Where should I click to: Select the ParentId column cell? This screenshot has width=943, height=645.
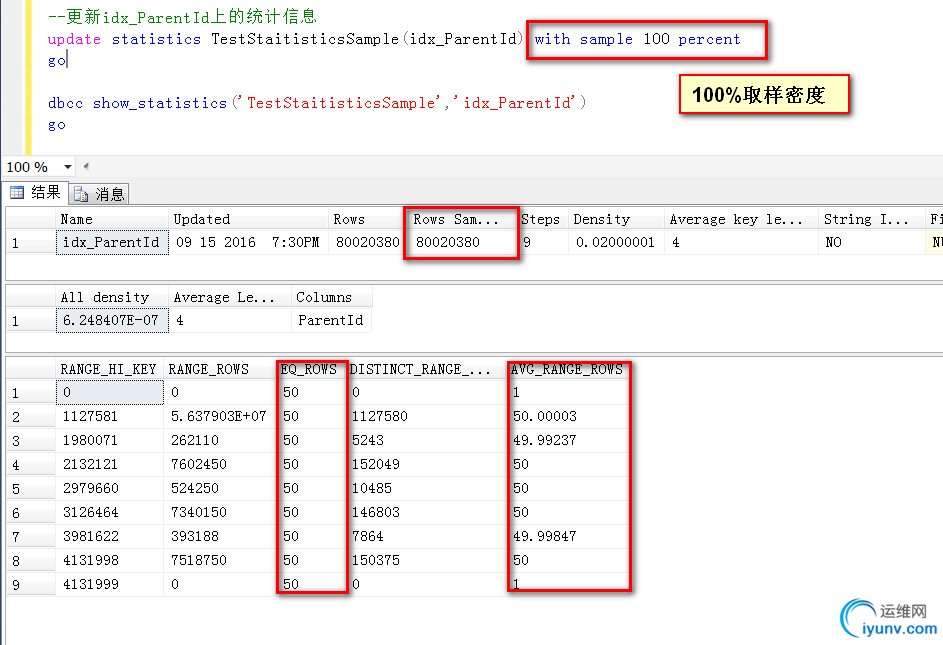click(x=331, y=321)
